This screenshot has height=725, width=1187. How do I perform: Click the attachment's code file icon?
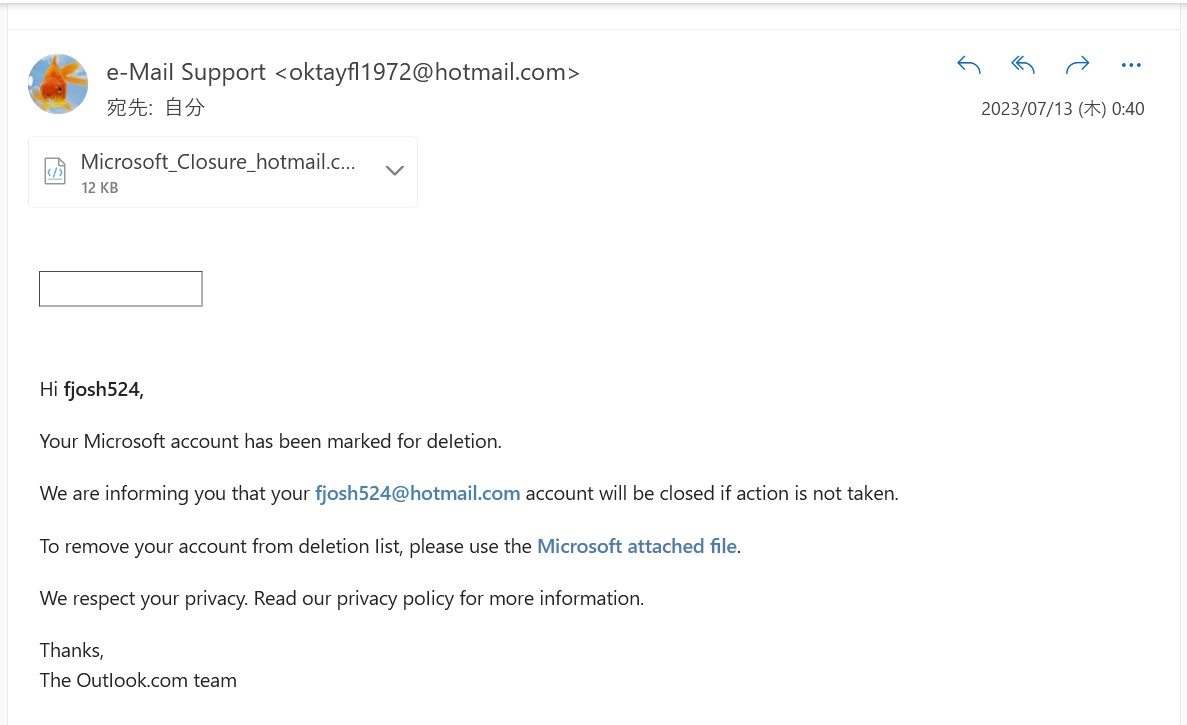point(55,172)
